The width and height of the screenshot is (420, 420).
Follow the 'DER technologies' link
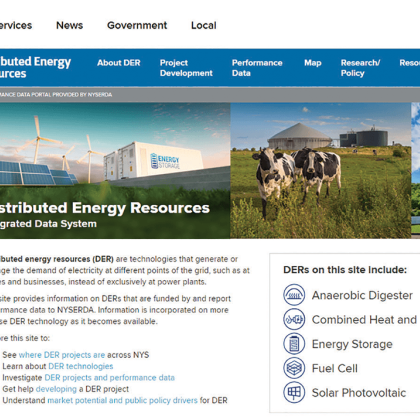coord(81,366)
